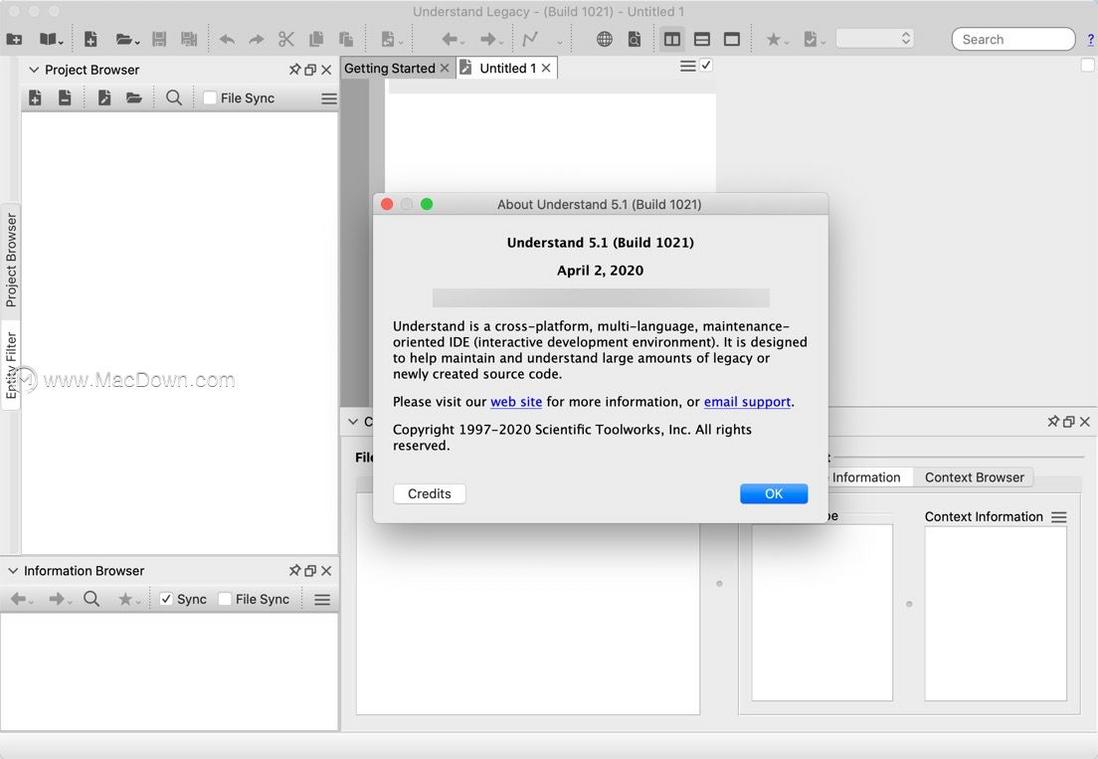
Task: Click the Copy icon in toolbar
Action: tap(317, 39)
